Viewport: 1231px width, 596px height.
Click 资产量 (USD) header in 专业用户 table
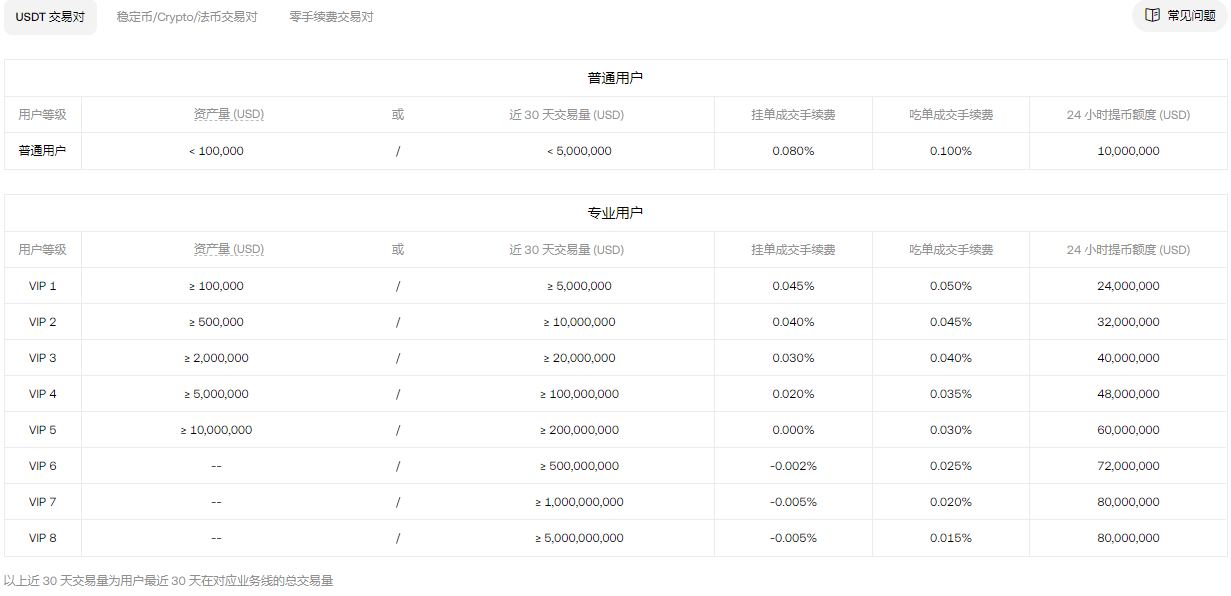click(228, 250)
